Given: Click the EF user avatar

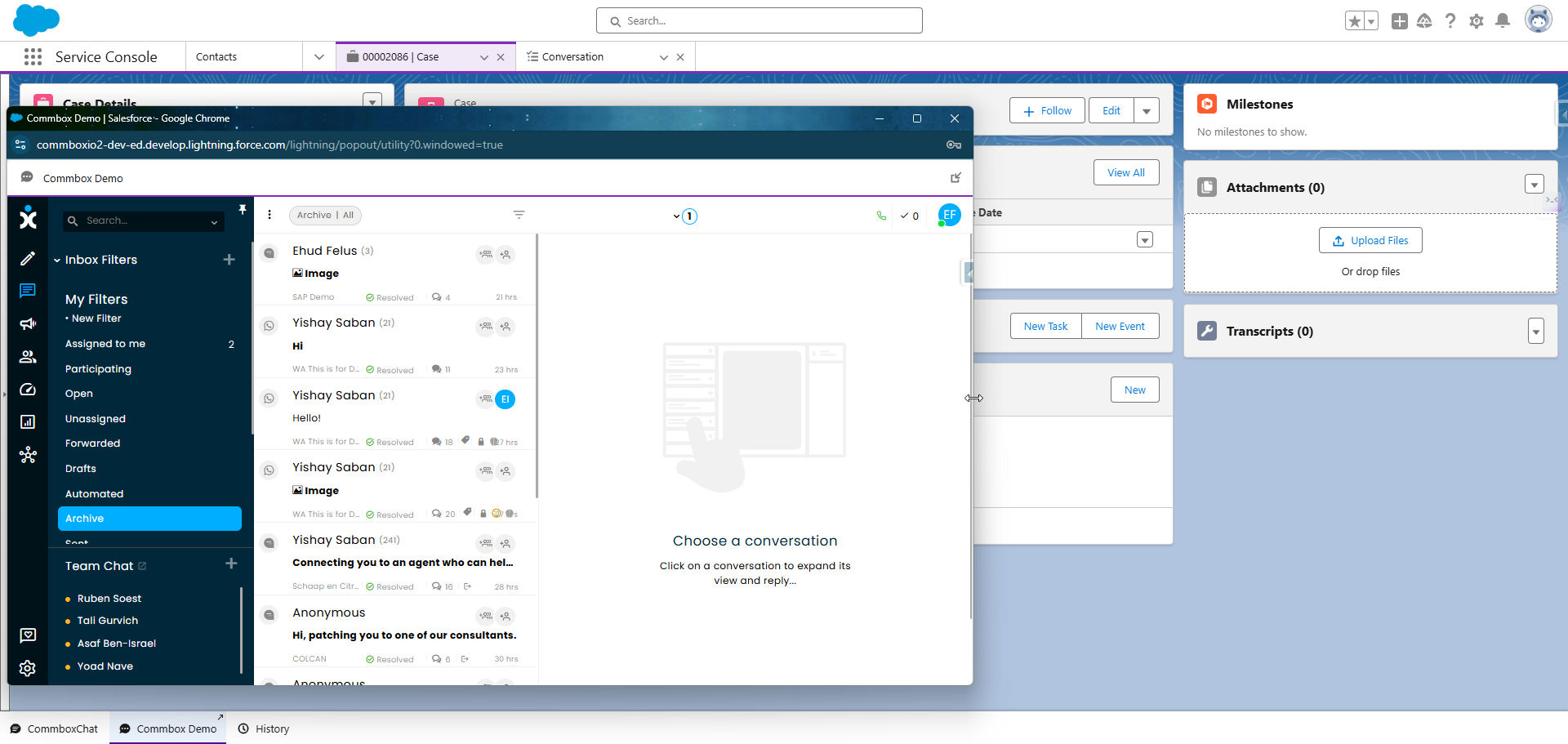Looking at the screenshot, I should point(949,215).
